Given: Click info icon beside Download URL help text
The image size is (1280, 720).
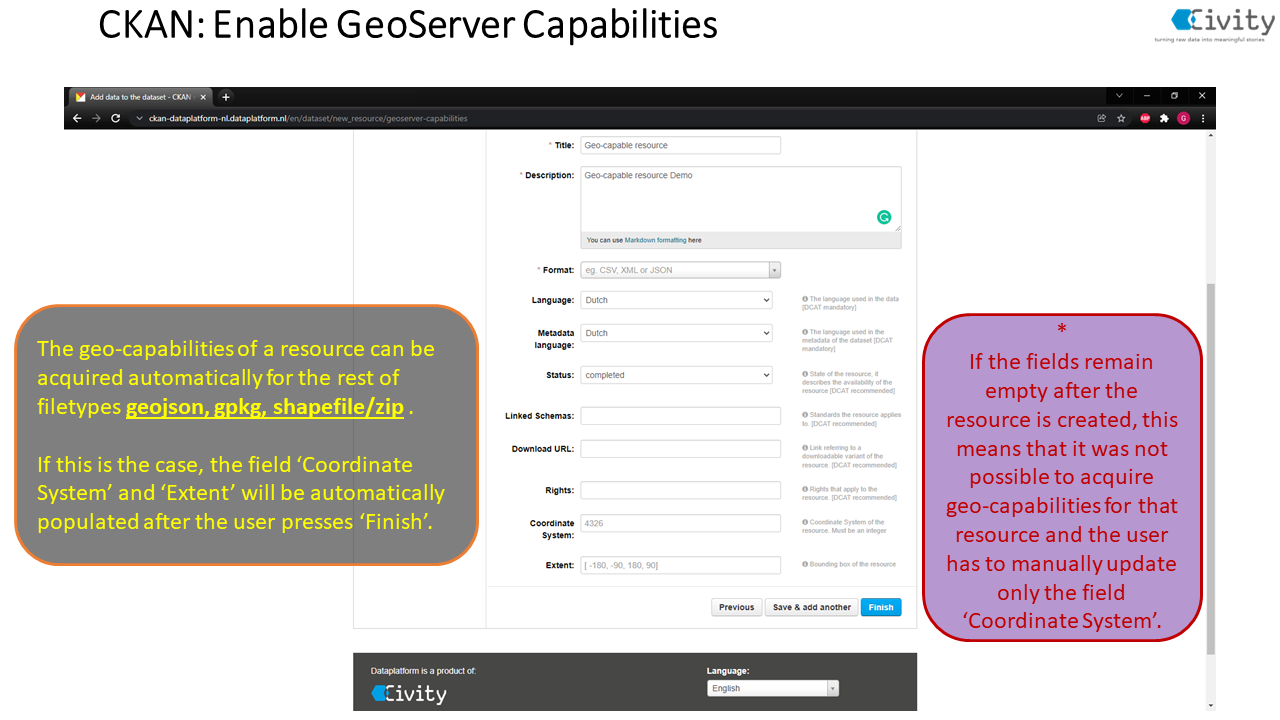Looking at the screenshot, I should [x=805, y=448].
